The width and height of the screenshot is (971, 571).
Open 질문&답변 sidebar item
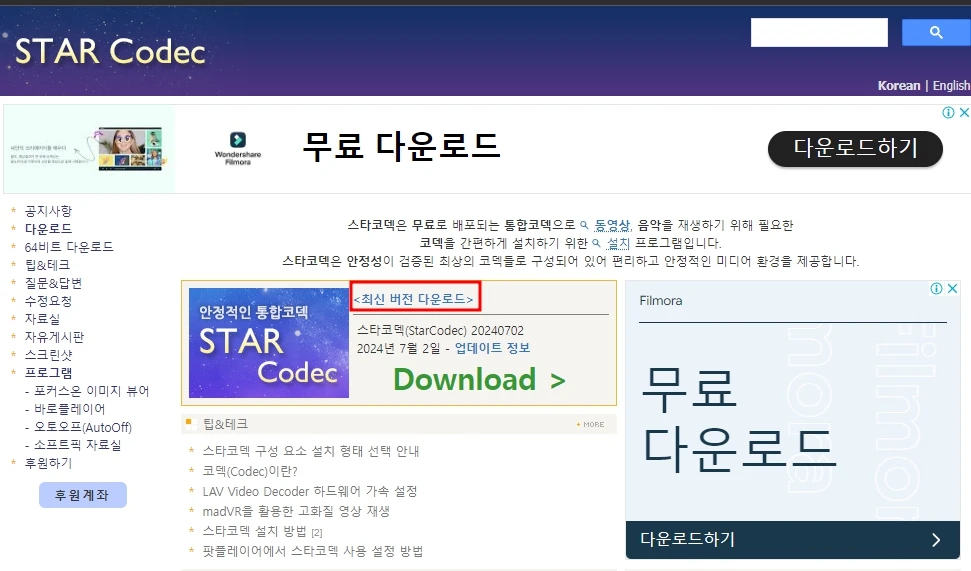(x=53, y=283)
